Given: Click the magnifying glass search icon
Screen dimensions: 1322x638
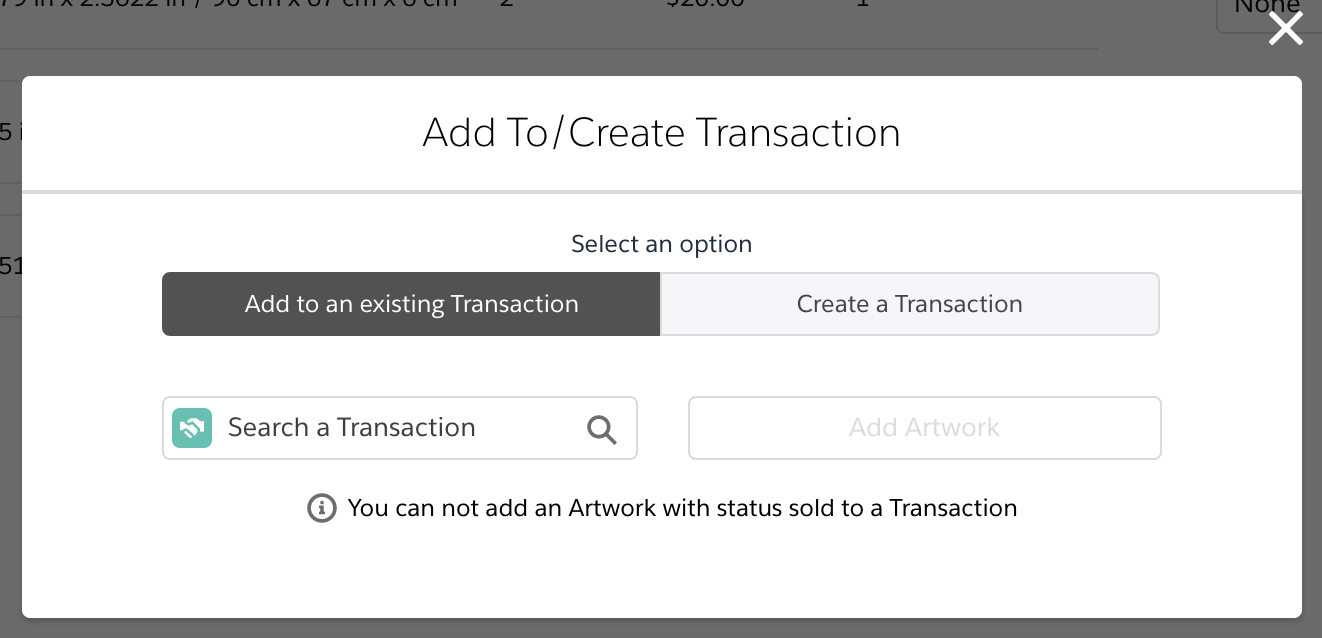Looking at the screenshot, I should coord(602,428).
